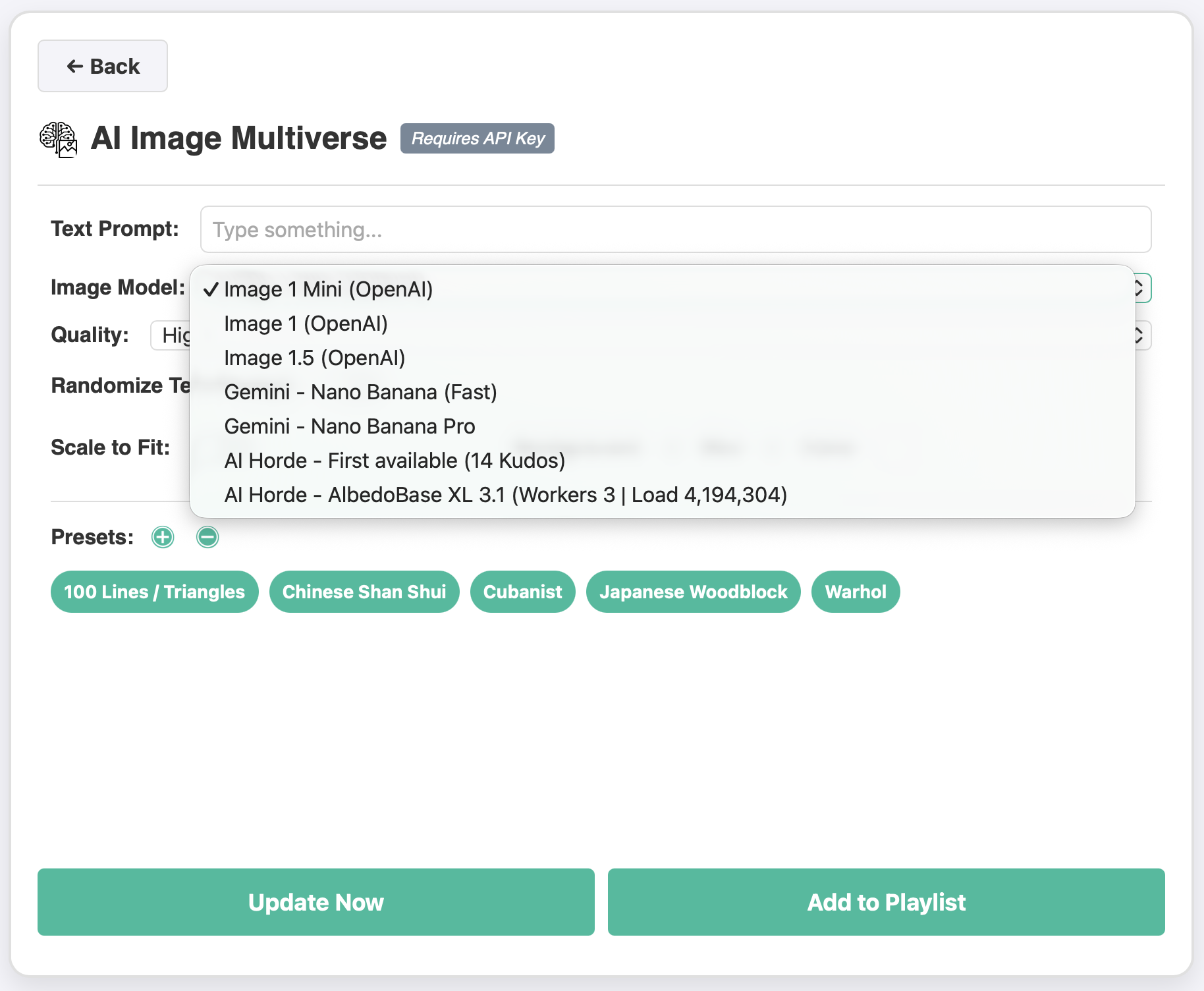Pick Image 1.5 (OpenAI) model
The width and height of the screenshot is (1204, 991).
click(x=662, y=358)
